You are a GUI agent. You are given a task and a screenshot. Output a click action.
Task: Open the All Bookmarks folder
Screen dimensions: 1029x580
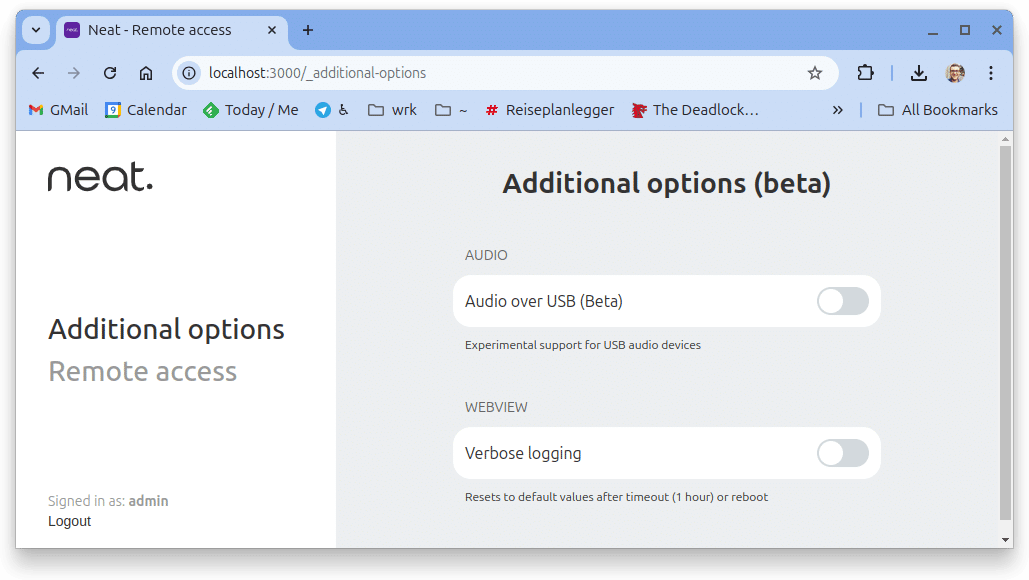(938, 110)
